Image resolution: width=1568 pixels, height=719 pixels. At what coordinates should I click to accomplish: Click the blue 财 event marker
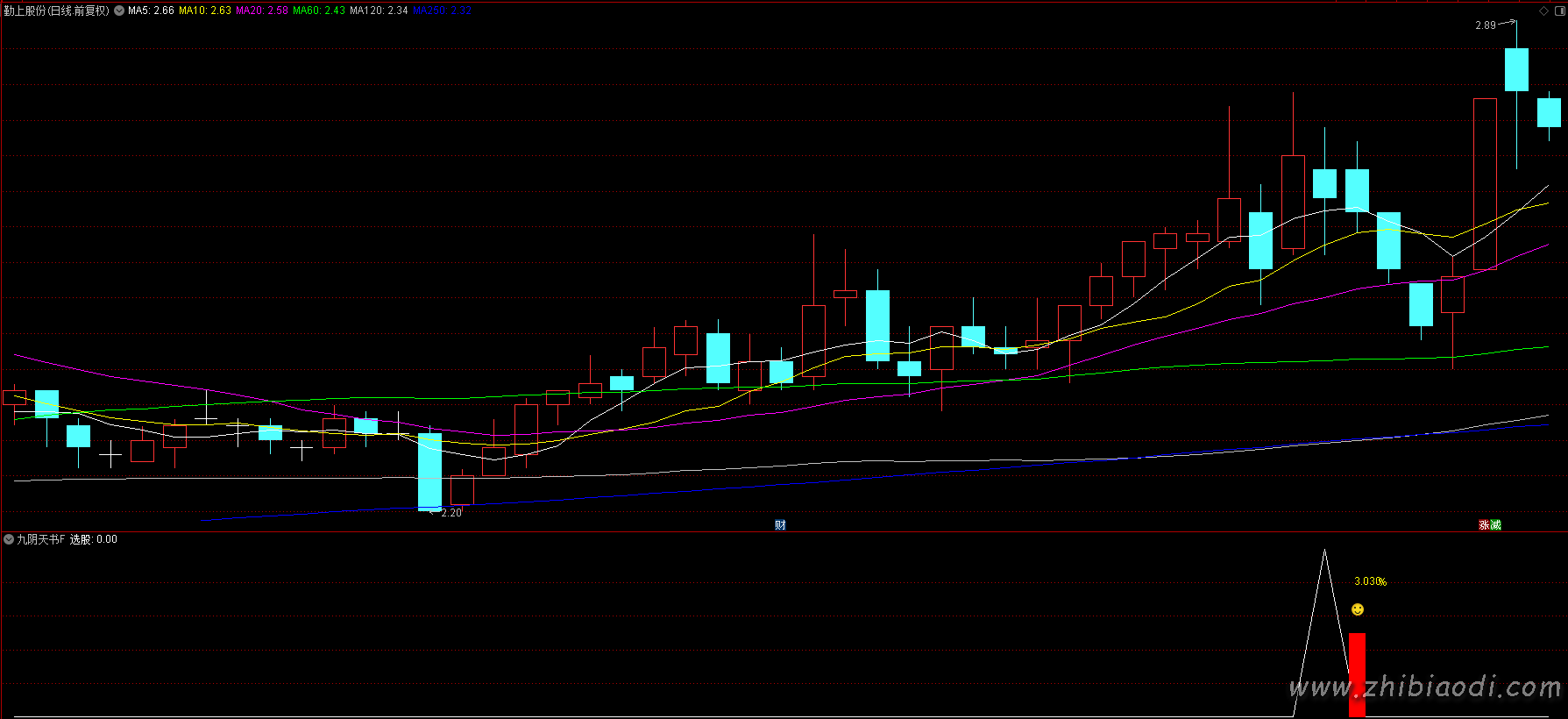coord(780,525)
